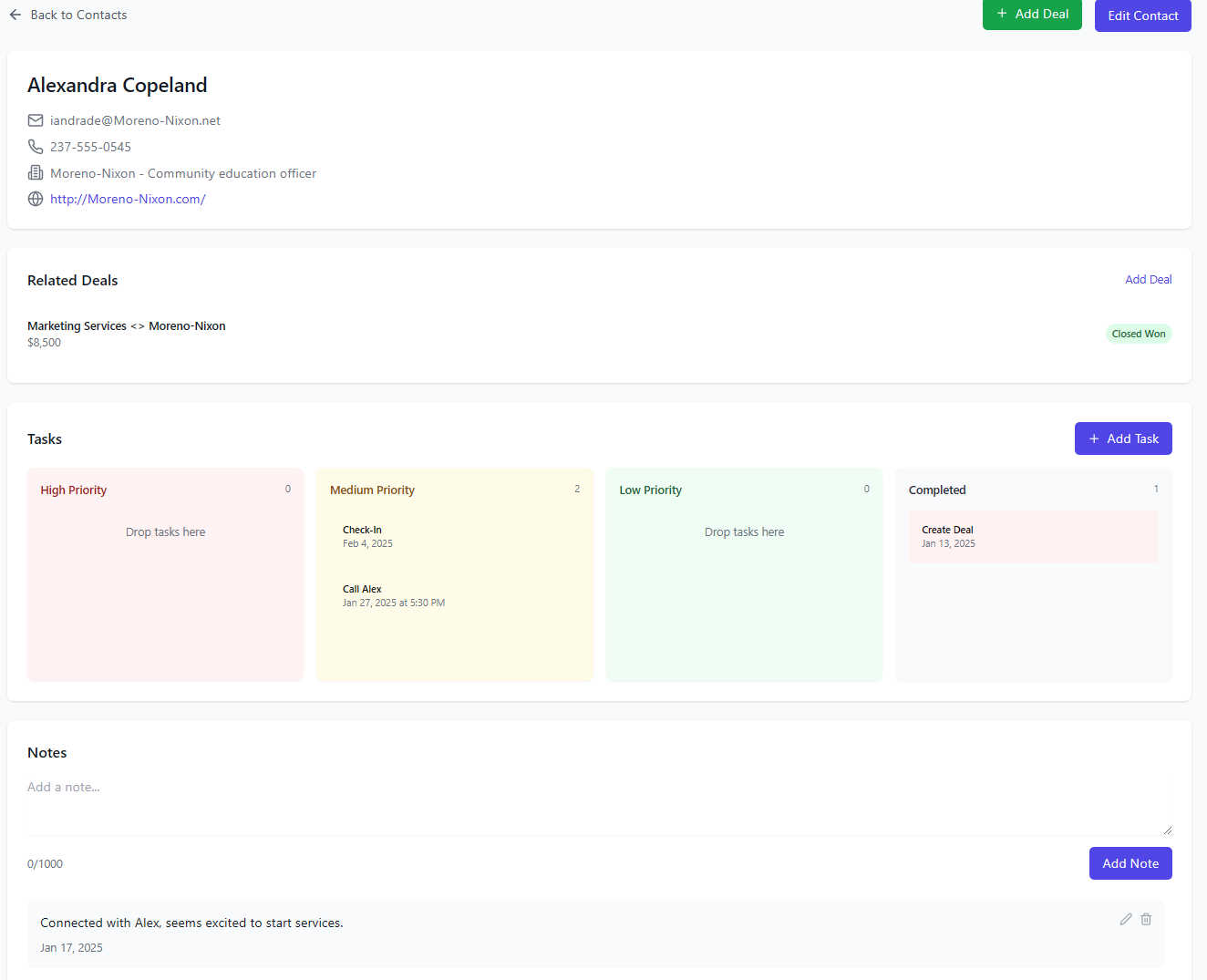Viewport: 1207px width, 980px height.
Task: Click the Closed Won status badge
Action: point(1139,334)
